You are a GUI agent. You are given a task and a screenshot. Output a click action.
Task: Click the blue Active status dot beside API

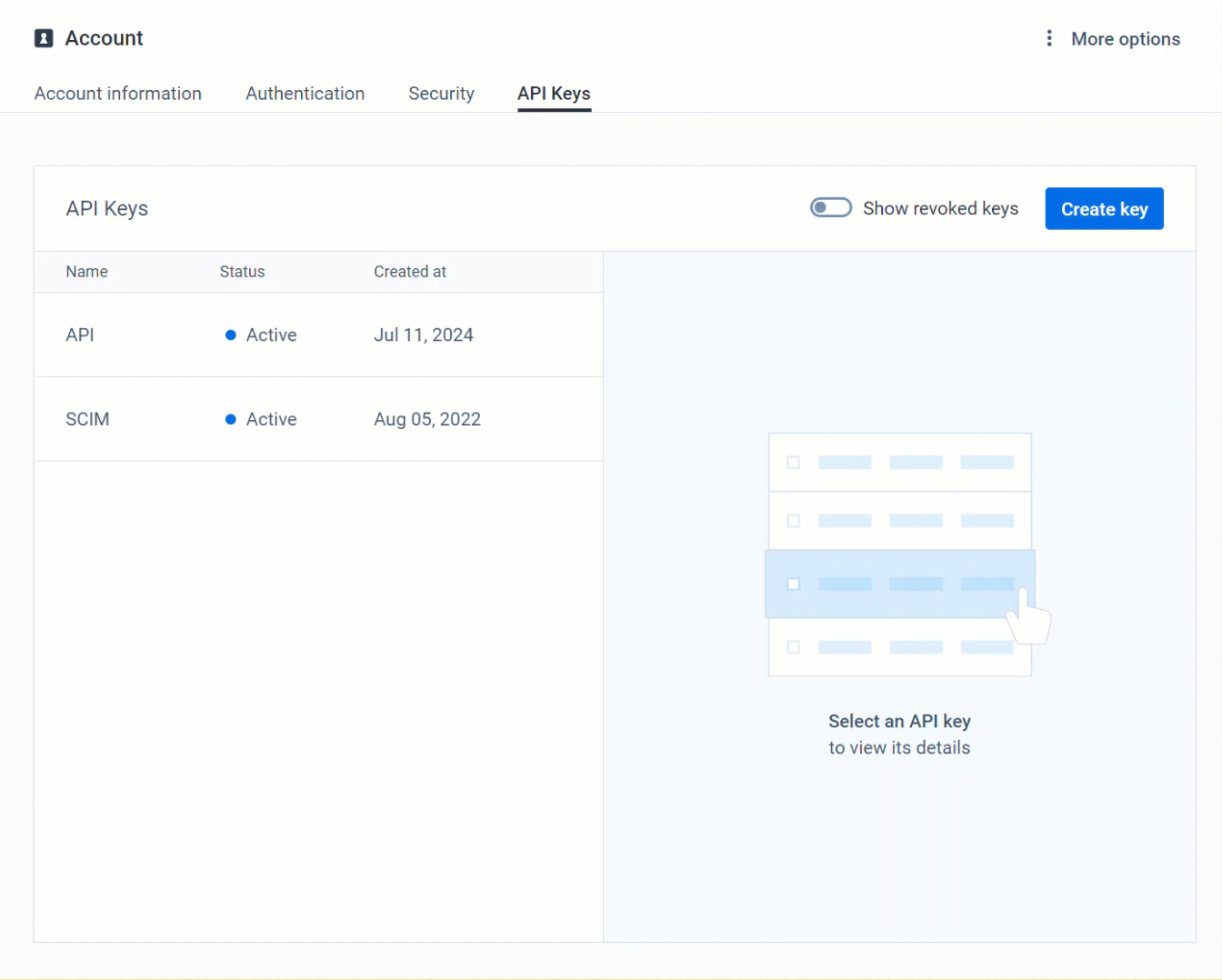[x=232, y=335]
